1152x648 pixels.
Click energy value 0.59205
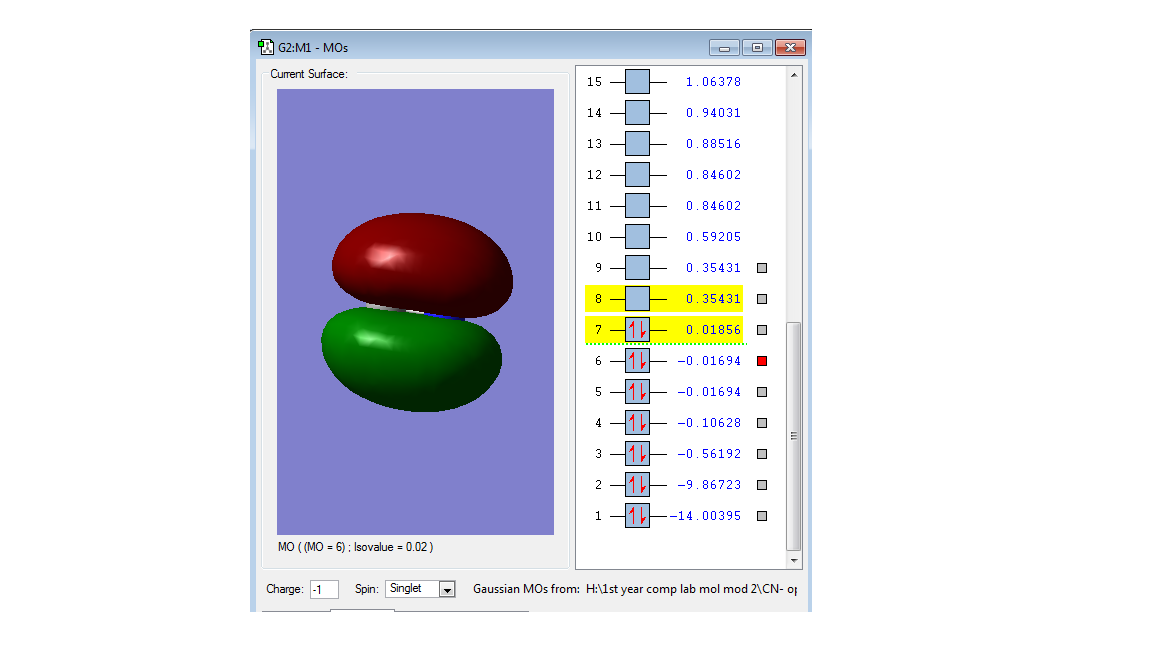713,237
